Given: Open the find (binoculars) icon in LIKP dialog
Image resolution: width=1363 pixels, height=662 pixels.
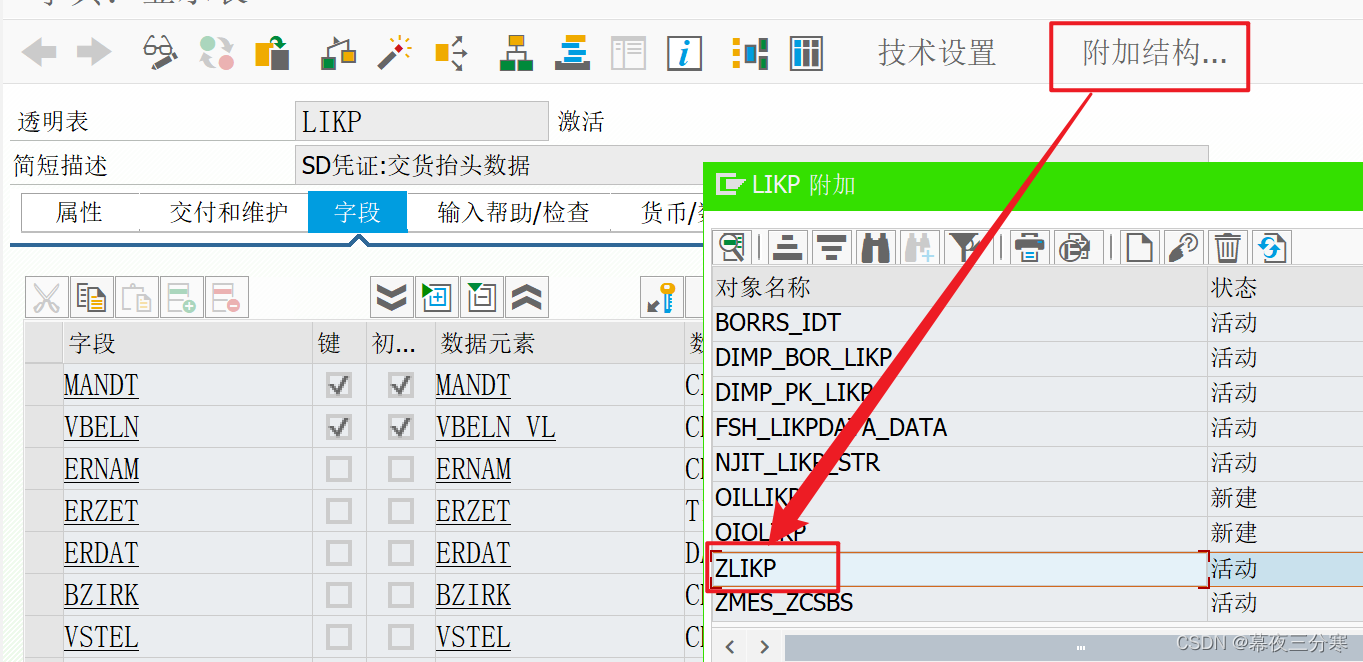Looking at the screenshot, I should tap(875, 247).
